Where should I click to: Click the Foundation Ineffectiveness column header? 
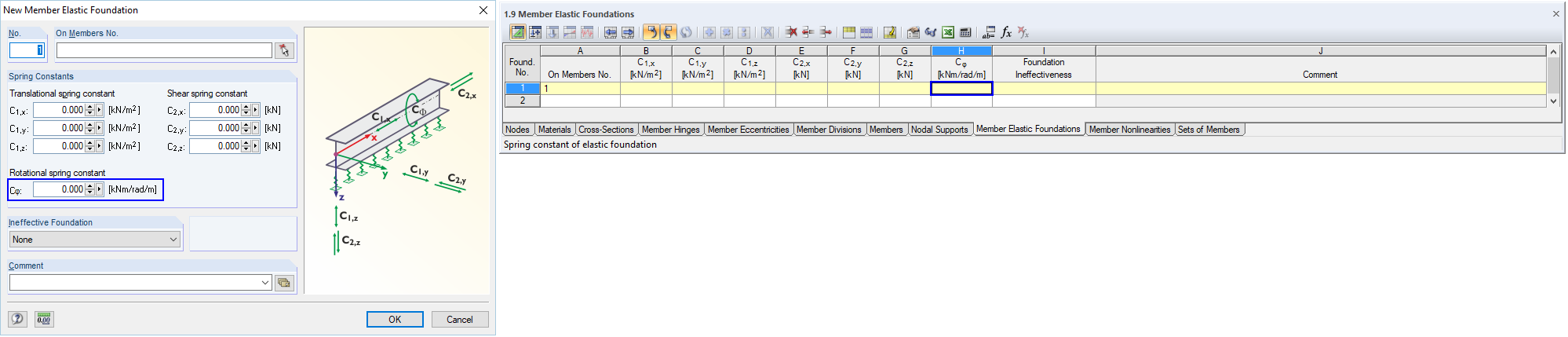point(1044,68)
